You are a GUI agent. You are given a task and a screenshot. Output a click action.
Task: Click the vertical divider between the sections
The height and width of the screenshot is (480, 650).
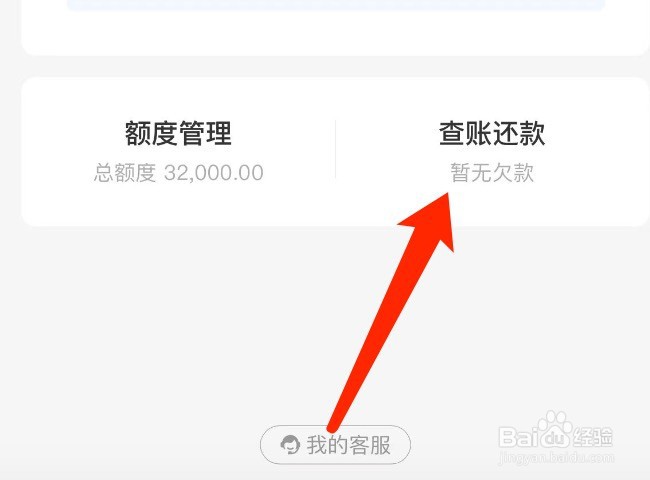pos(335,149)
